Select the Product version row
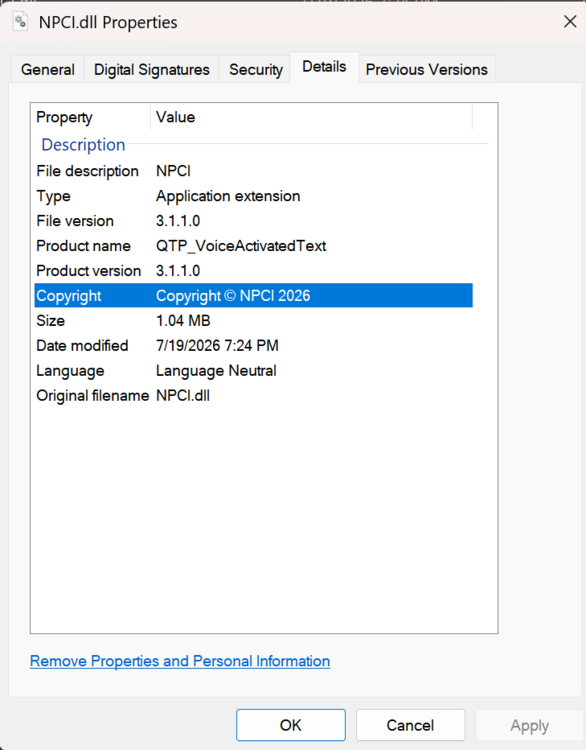Image resolution: width=586 pixels, height=750 pixels. [x=254, y=271]
